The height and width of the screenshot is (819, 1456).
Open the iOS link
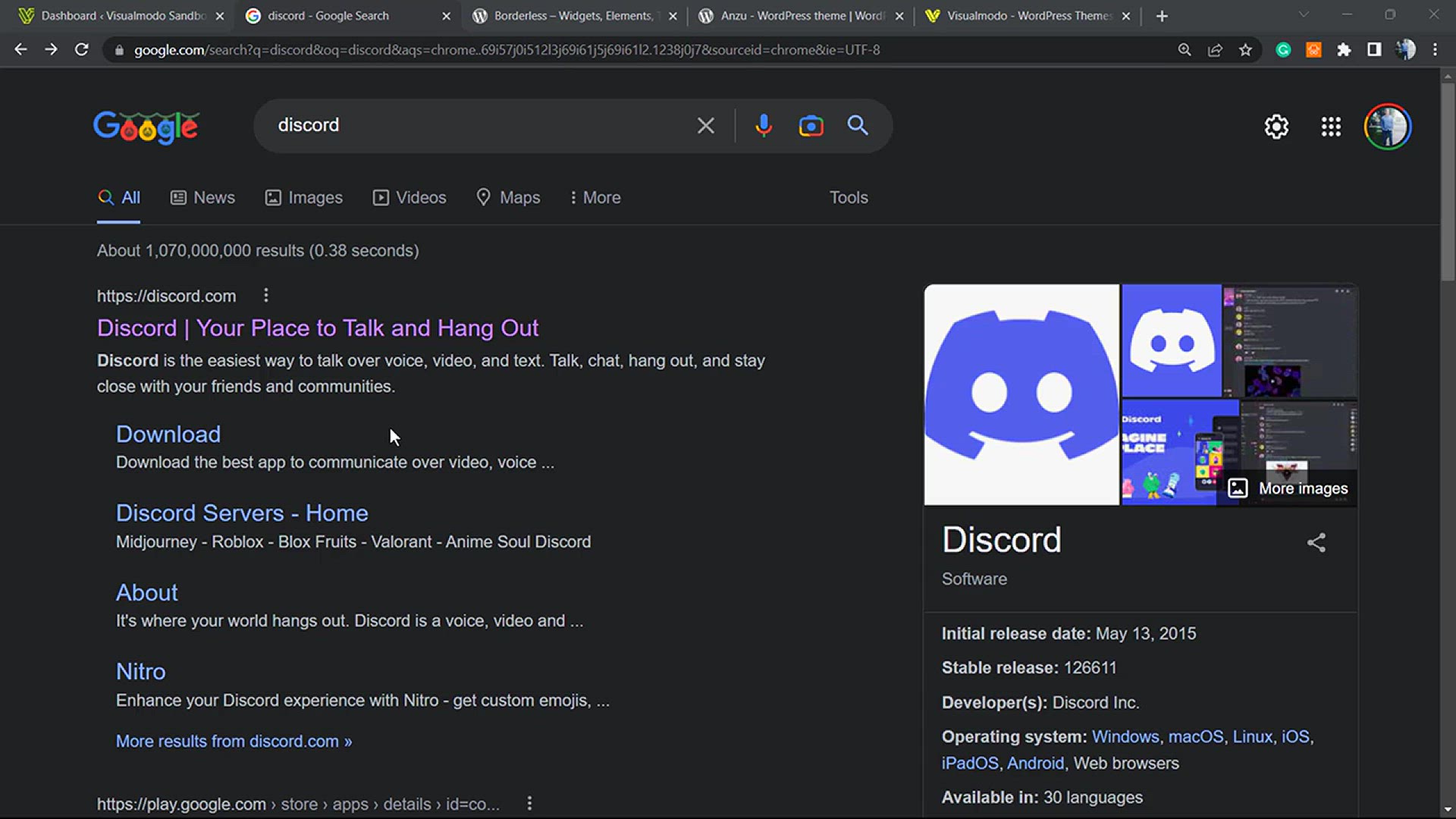coord(1295,736)
